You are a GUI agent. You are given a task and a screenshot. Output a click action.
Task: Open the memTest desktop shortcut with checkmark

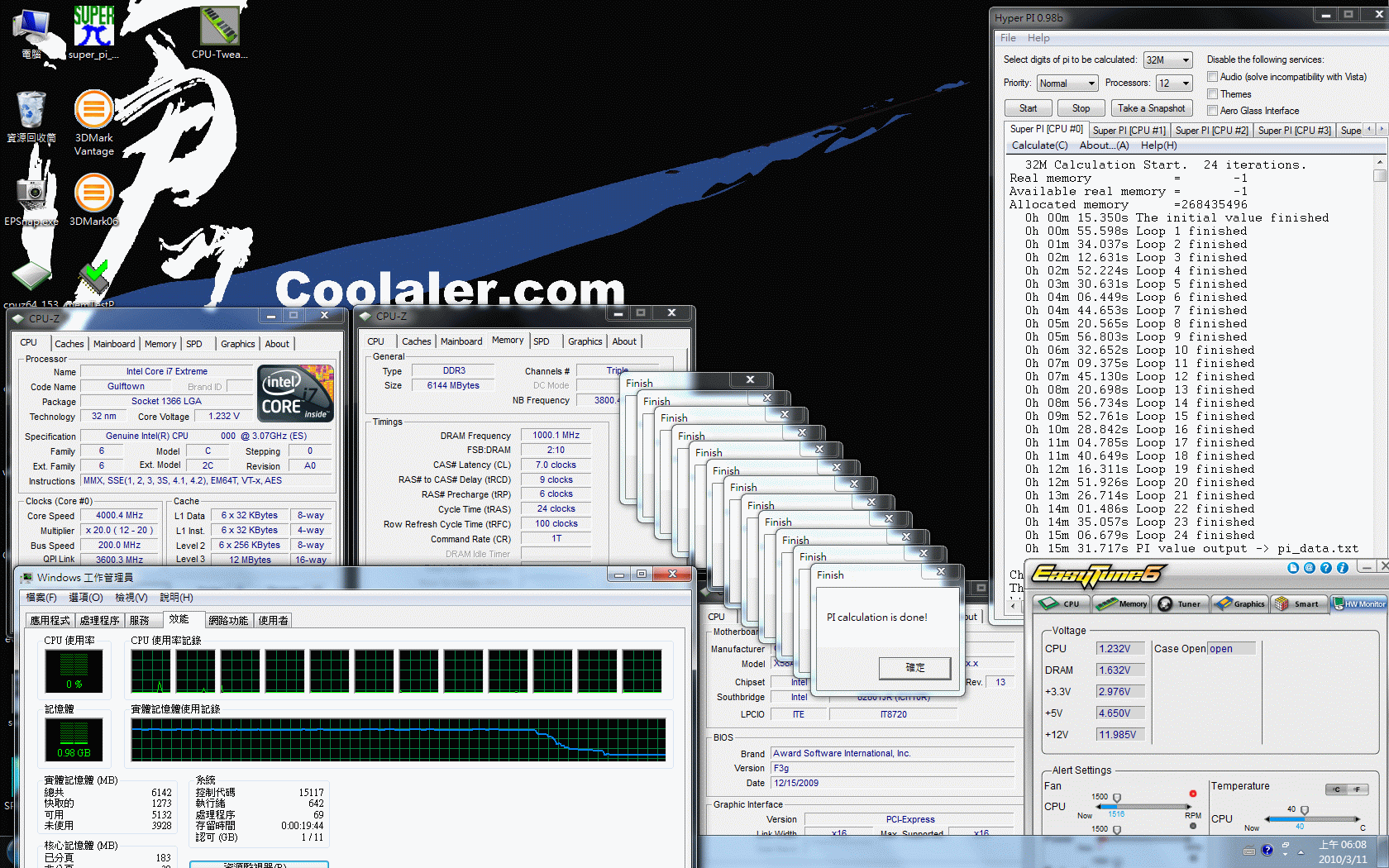[93, 284]
